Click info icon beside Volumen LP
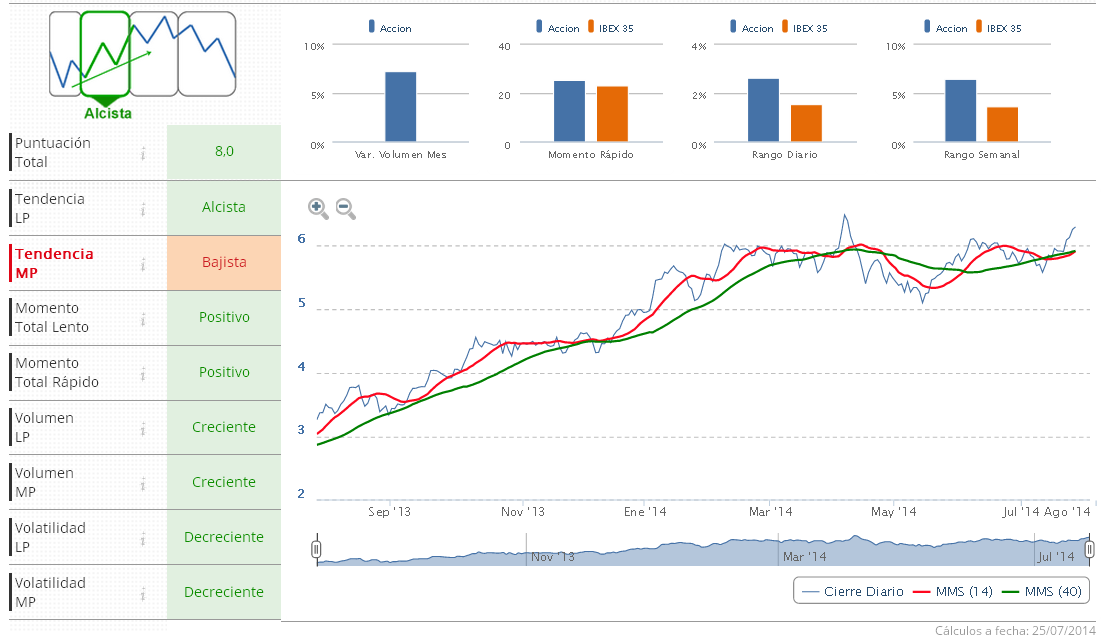This screenshot has width=1107, height=639. click(x=143, y=428)
